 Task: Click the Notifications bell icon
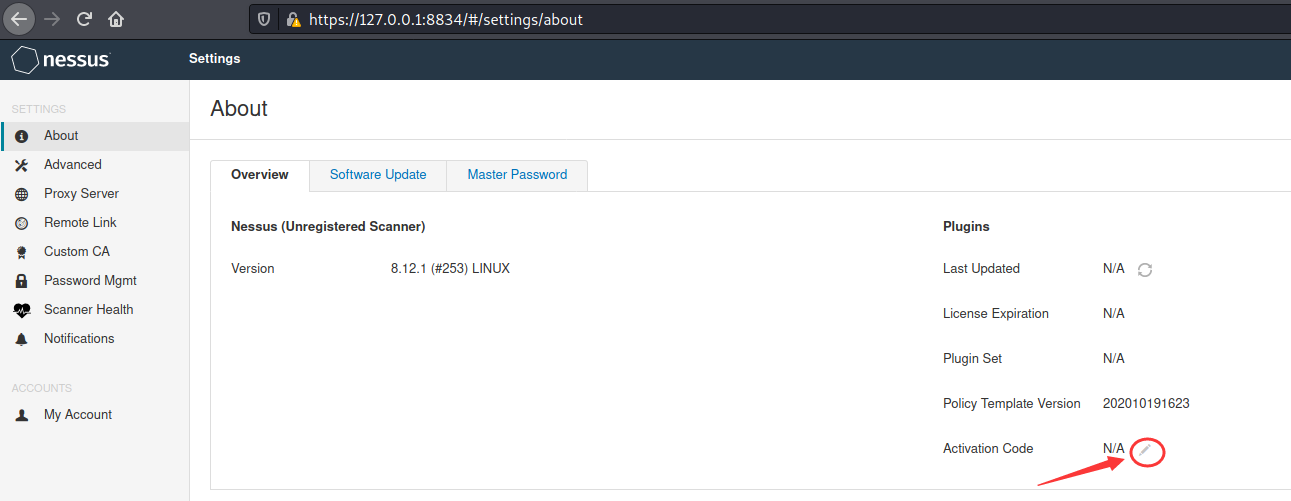click(22, 339)
